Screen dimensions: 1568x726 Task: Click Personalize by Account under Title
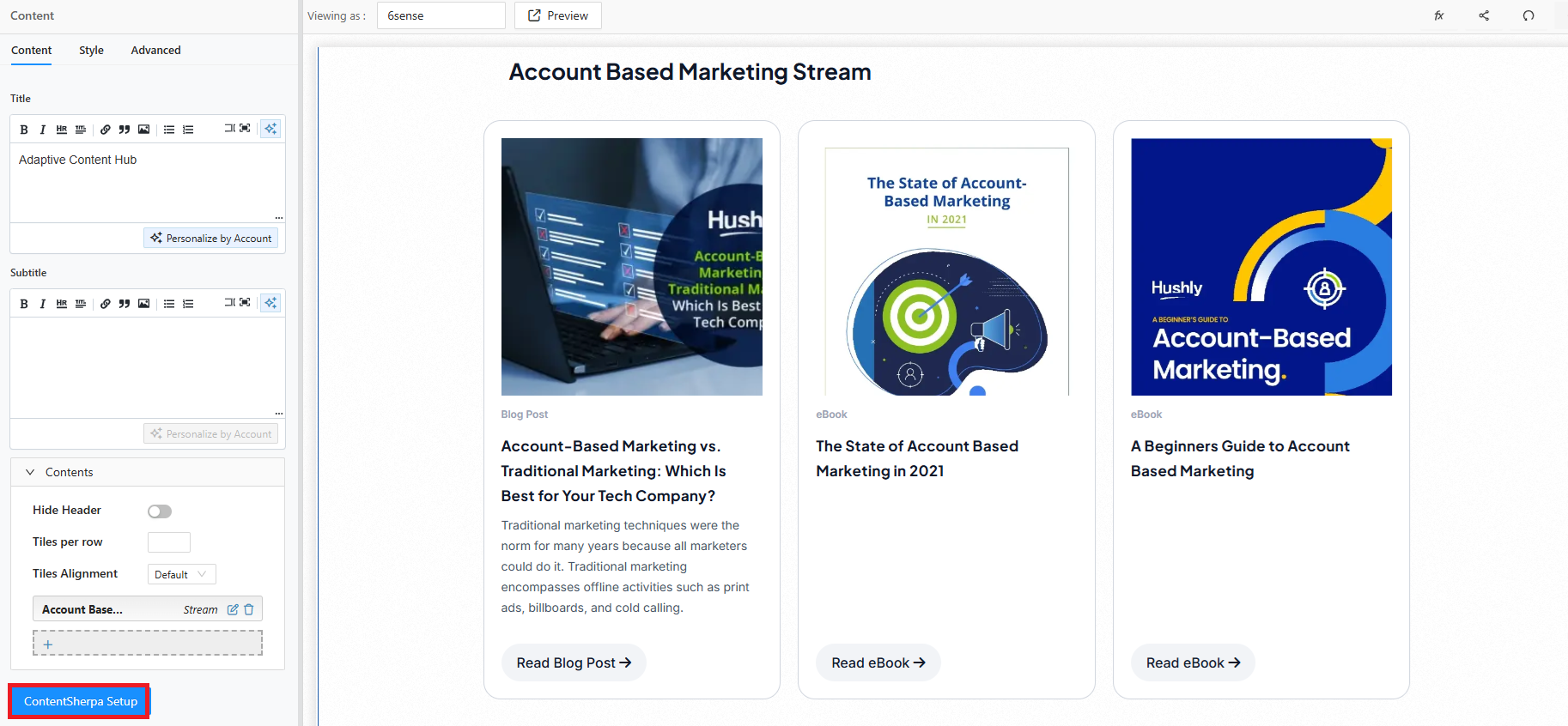[x=211, y=238]
